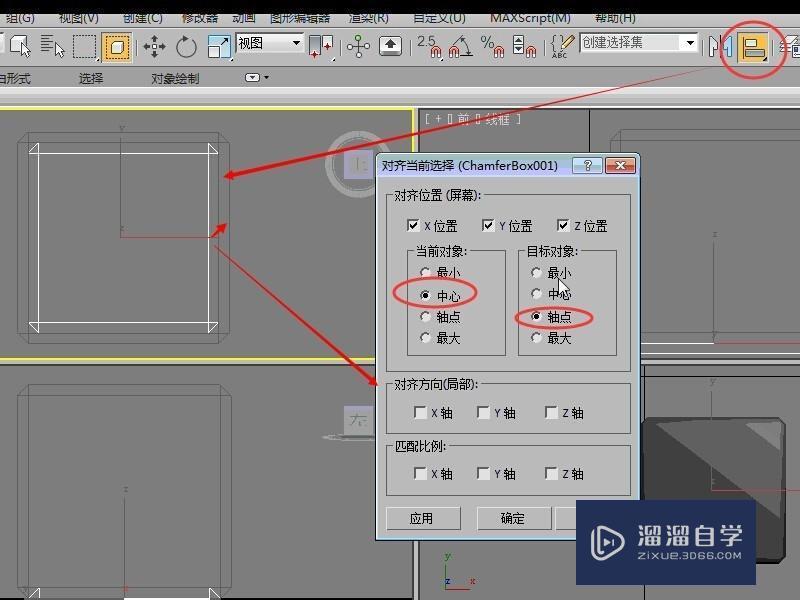
Task: Select Maximum for Target Object
Action: pyautogui.click(x=536, y=337)
